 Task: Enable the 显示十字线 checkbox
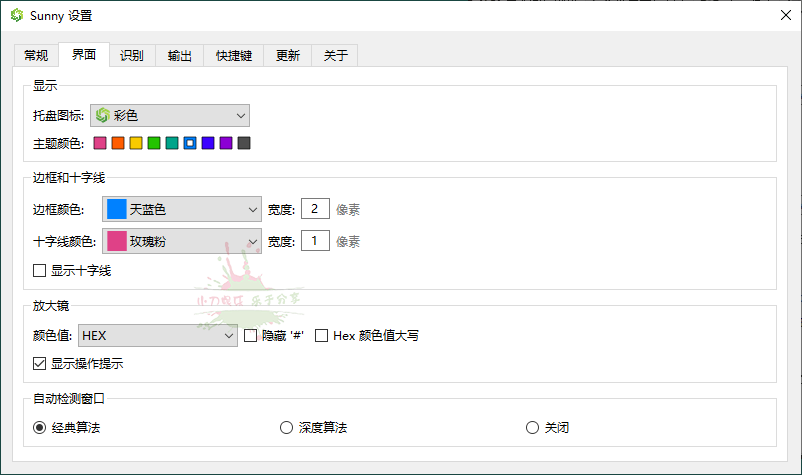point(40,270)
